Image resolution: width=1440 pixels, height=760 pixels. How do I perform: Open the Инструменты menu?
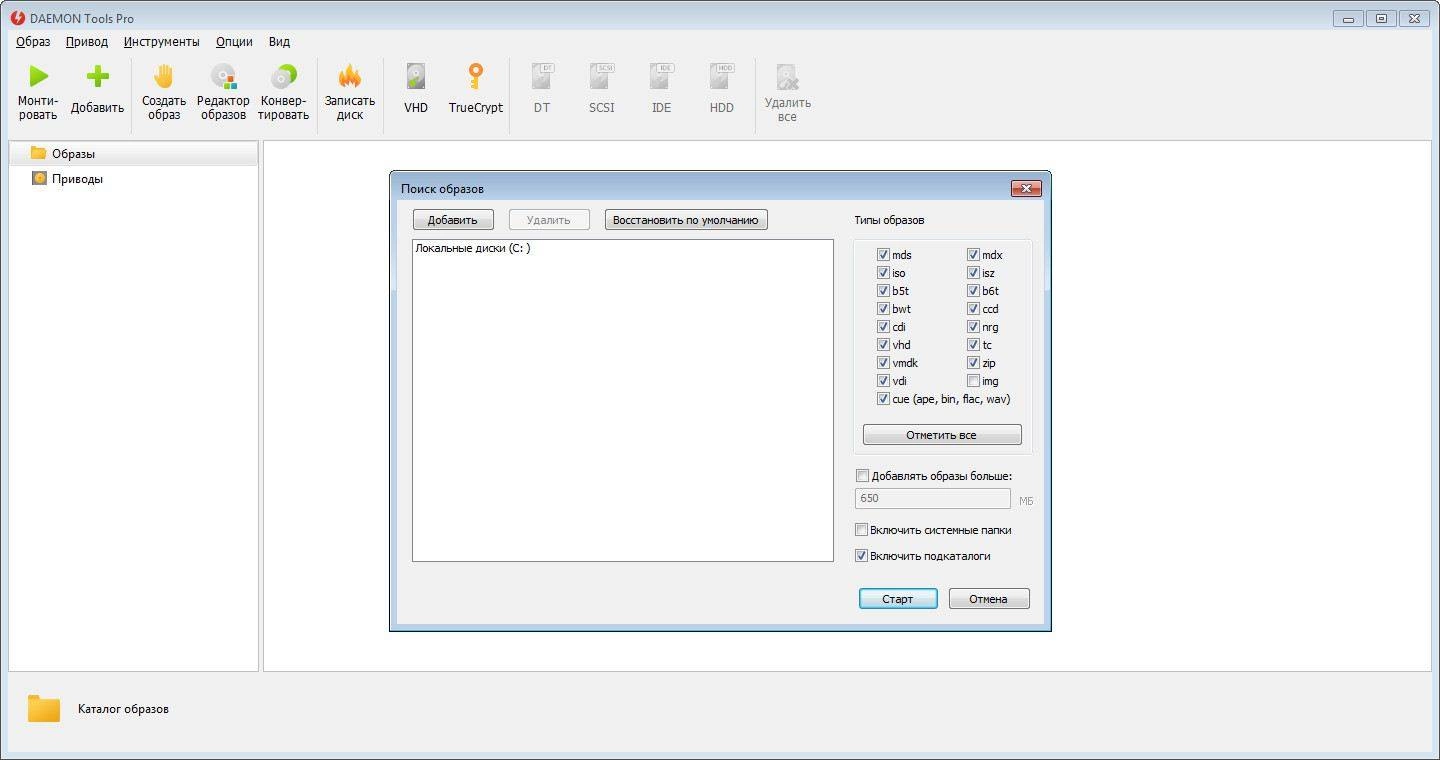point(162,42)
